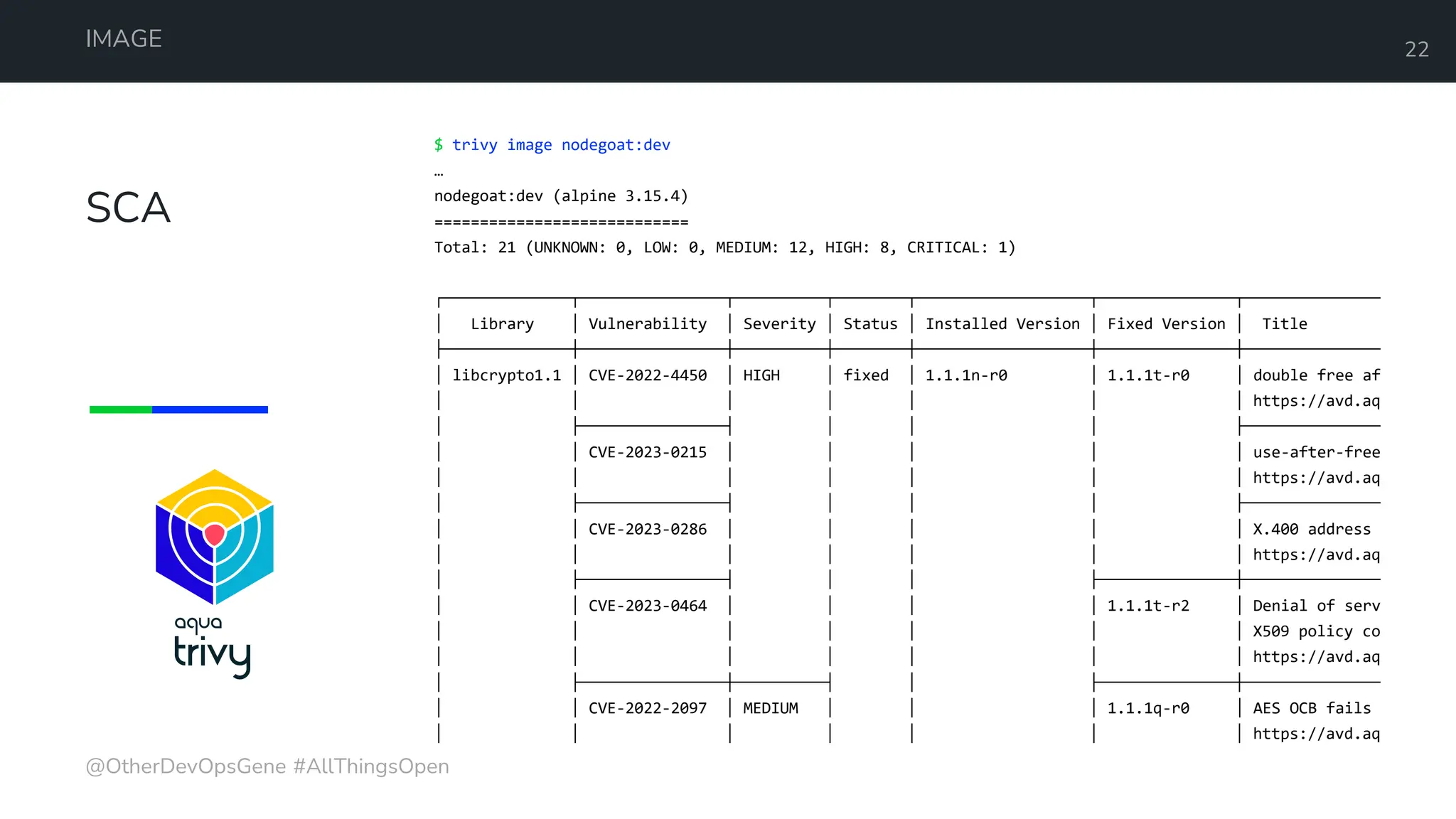
Task: Click the Library column header
Action: 502,324
